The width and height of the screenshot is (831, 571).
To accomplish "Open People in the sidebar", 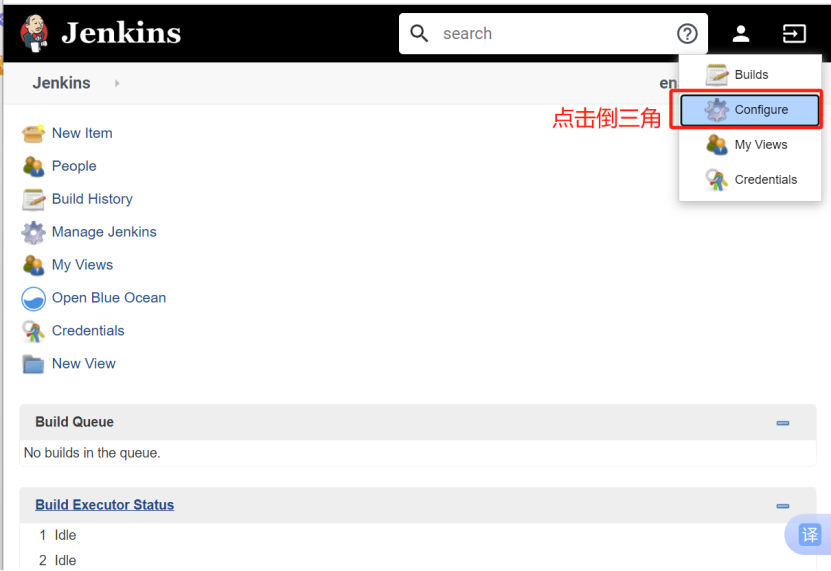I will click(x=74, y=166).
